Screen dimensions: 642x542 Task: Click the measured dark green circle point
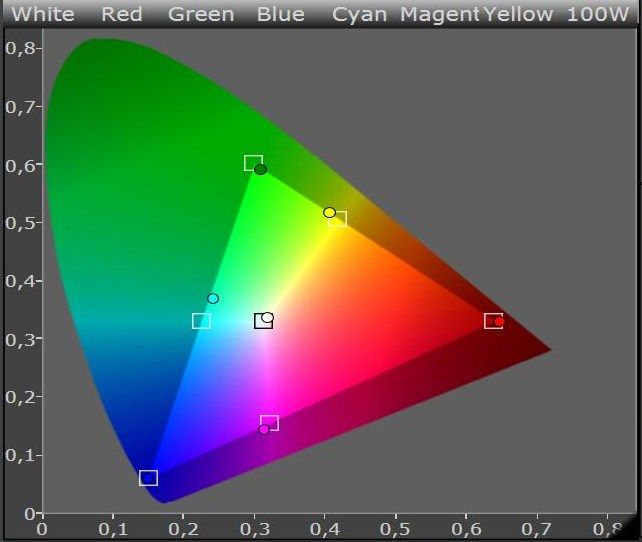[260, 169]
